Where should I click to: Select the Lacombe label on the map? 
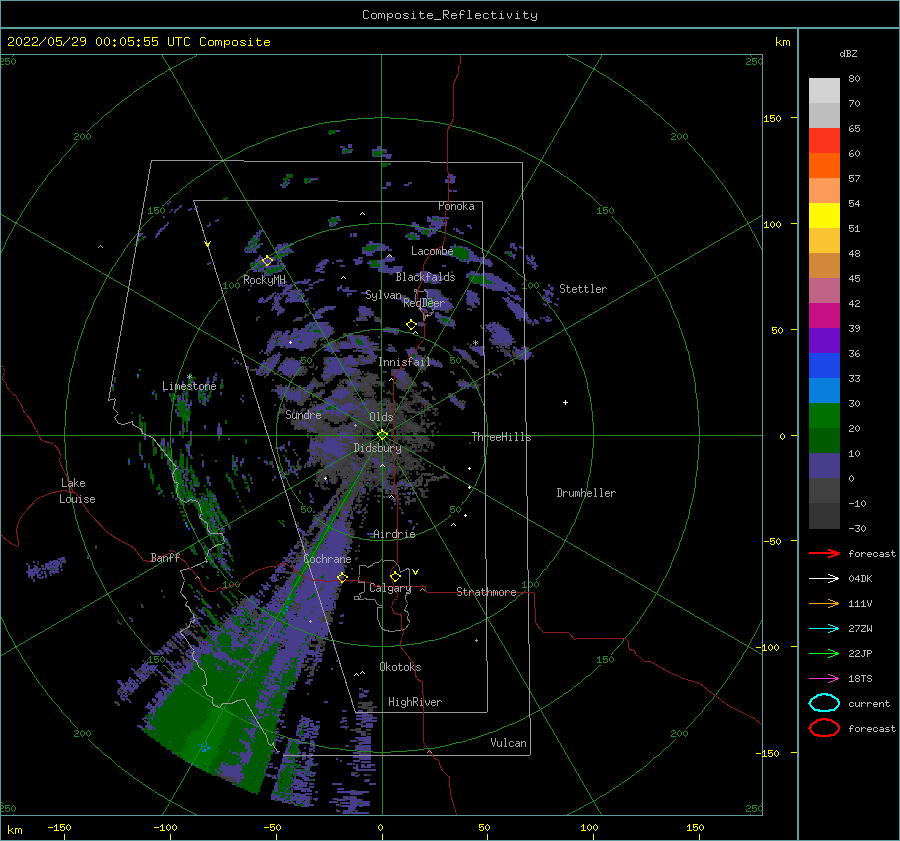click(x=432, y=251)
